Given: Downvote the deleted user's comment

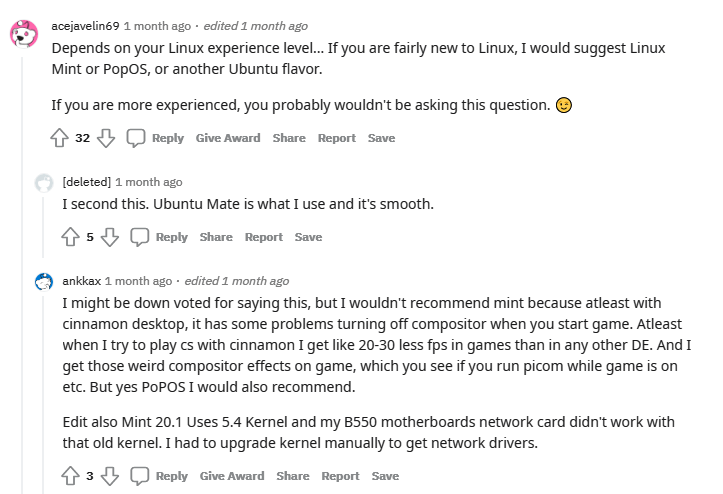Looking at the screenshot, I should pos(110,237).
